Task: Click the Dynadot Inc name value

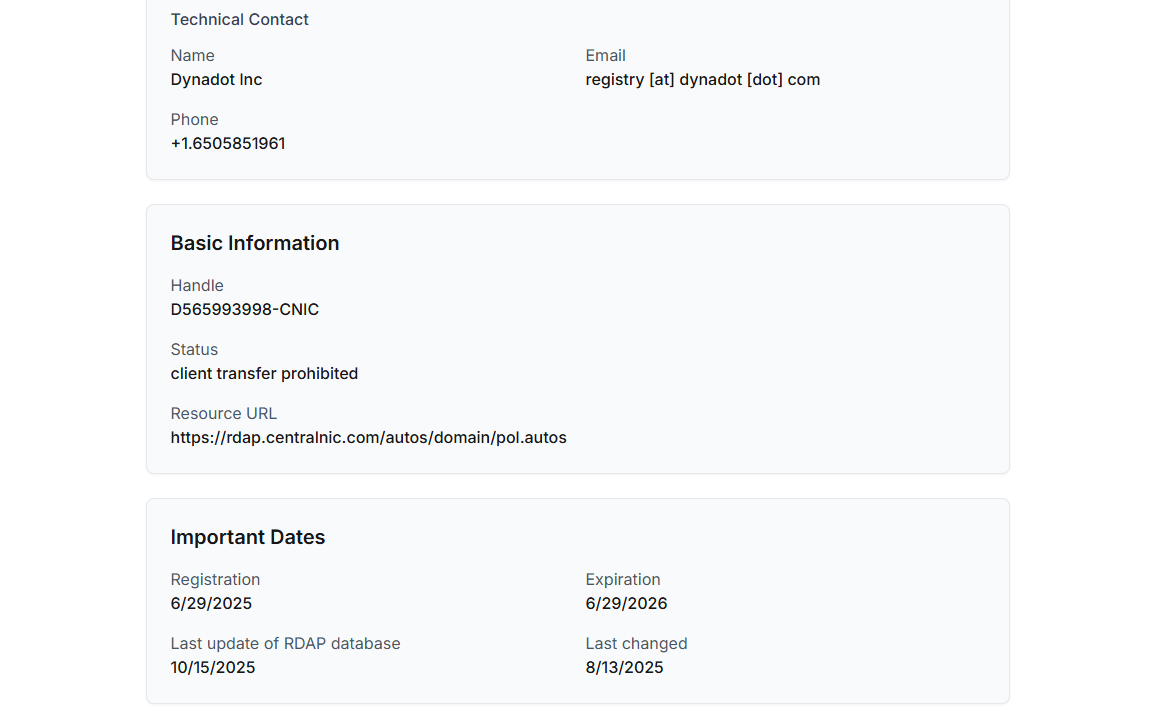Action: click(x=216, y=80)
